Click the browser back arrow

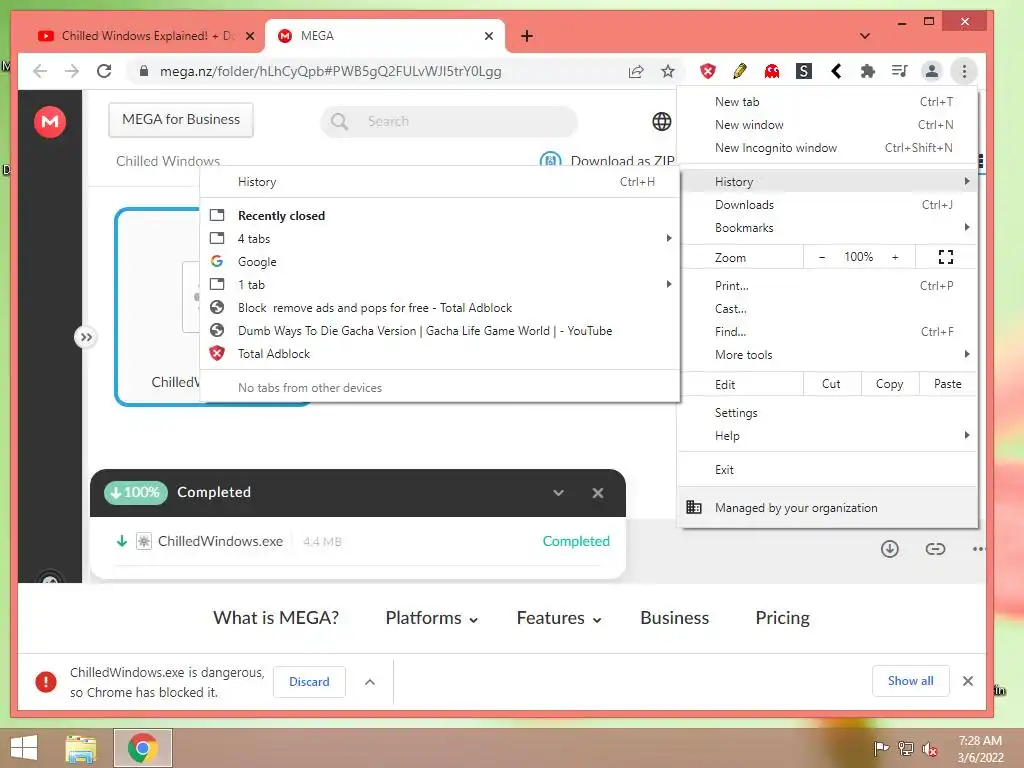(40, 71)
